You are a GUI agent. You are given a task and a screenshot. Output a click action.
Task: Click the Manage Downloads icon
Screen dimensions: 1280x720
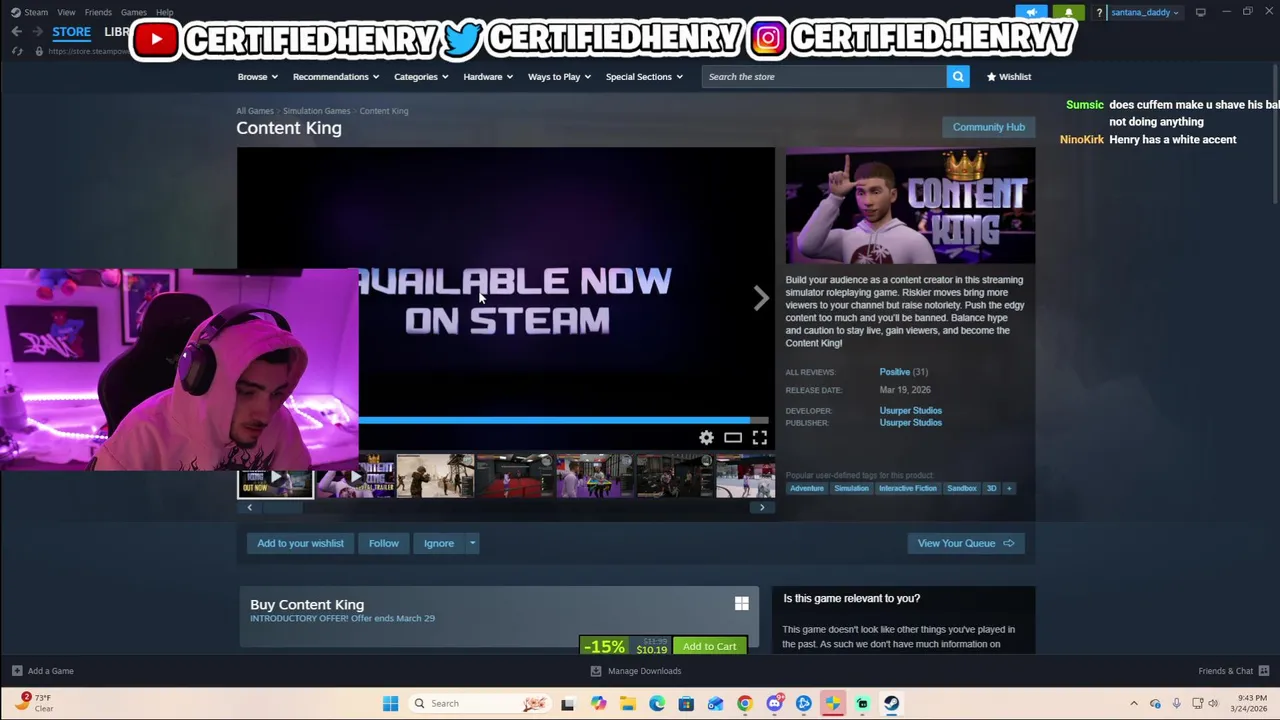(x=596, y=671)
